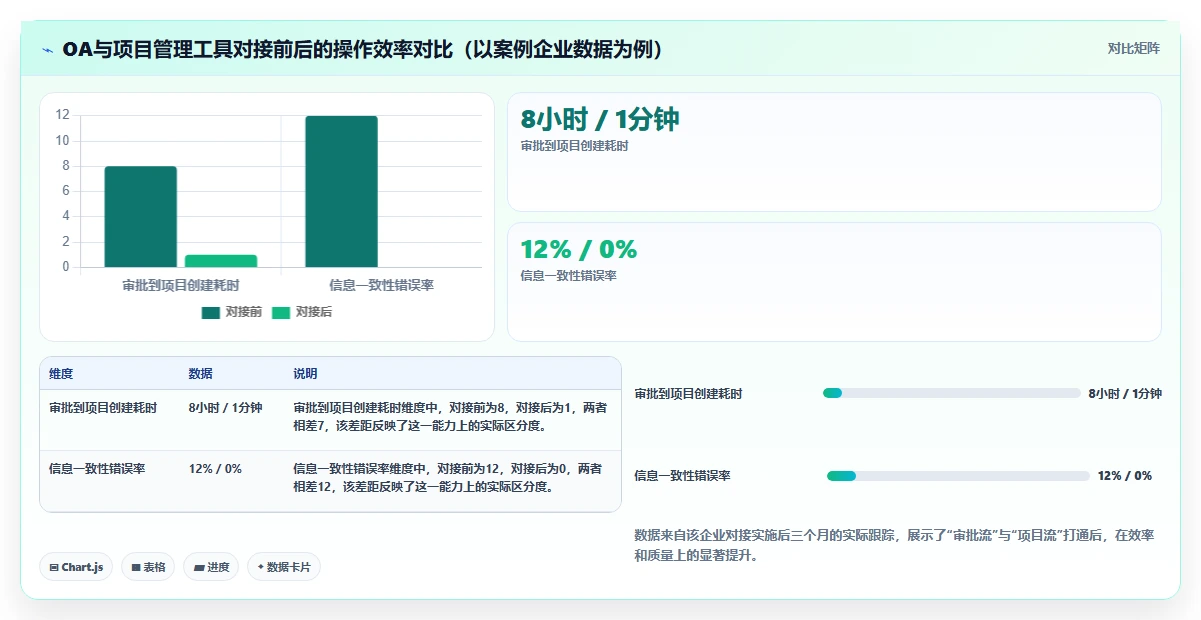
Task: Click the icon inside the 表格 chip
Action: point(135,567)
